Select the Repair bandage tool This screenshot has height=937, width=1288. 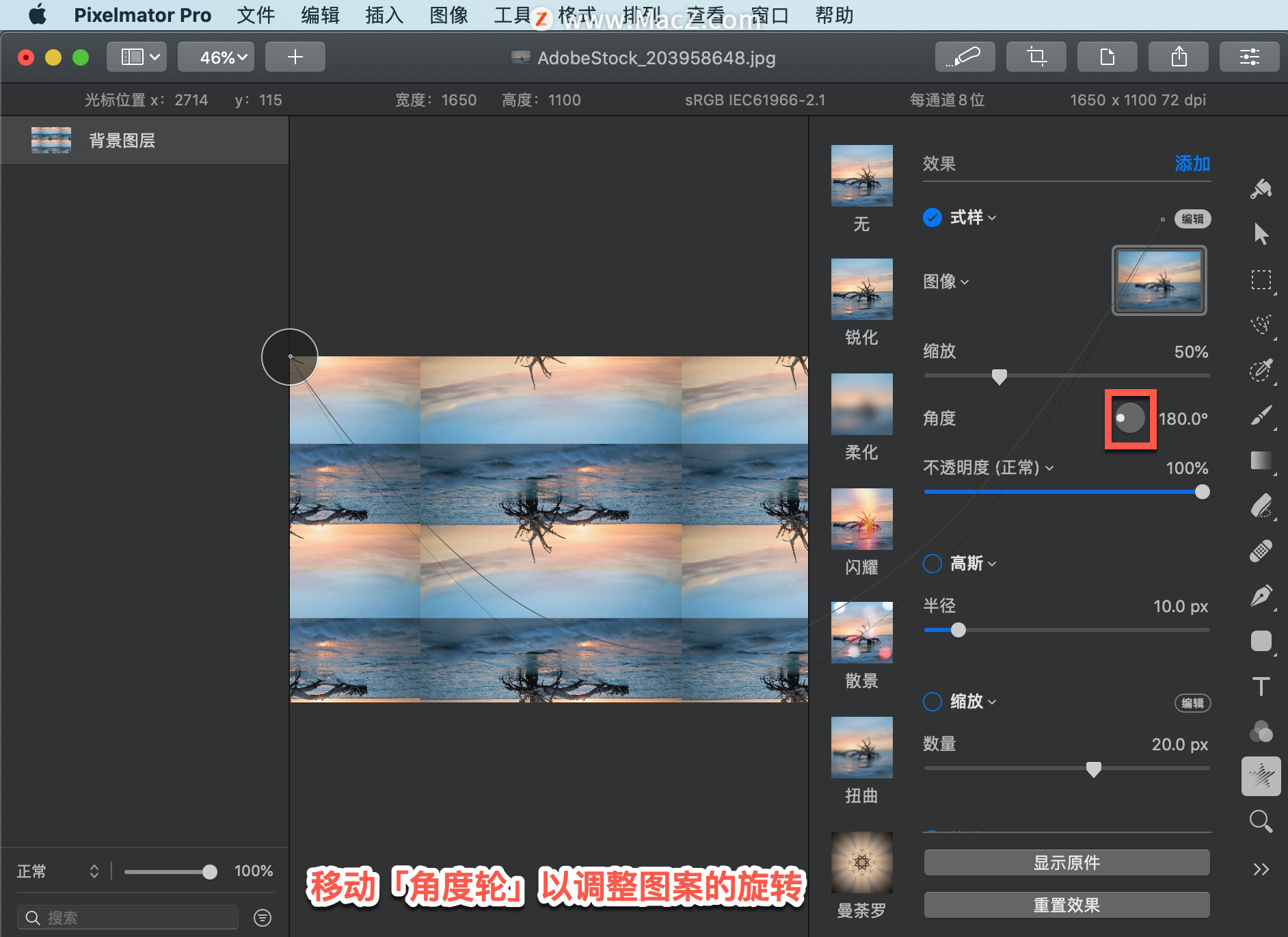coord(1261,551)
